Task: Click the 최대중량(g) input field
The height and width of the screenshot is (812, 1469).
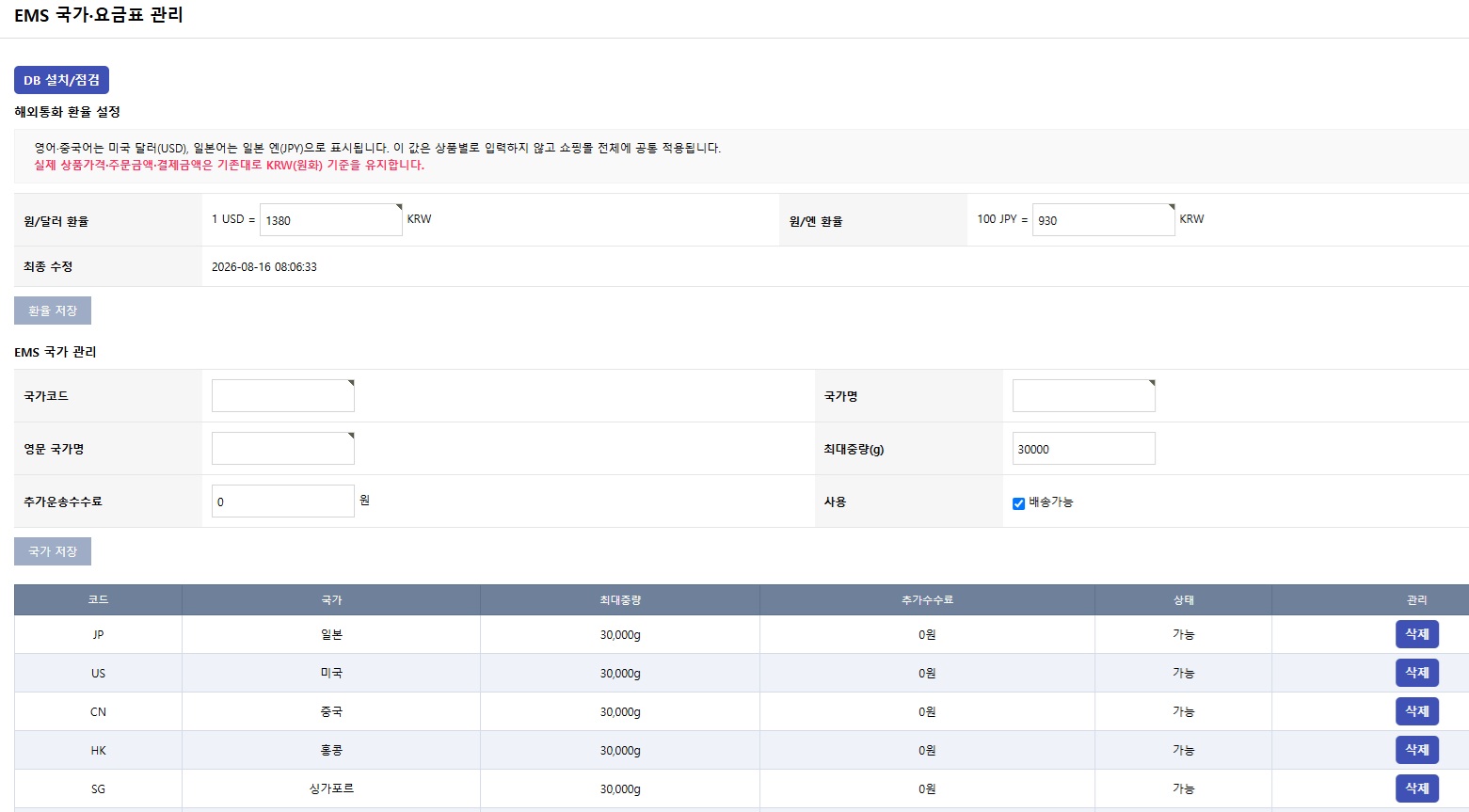Action: tap(1084, 449)
